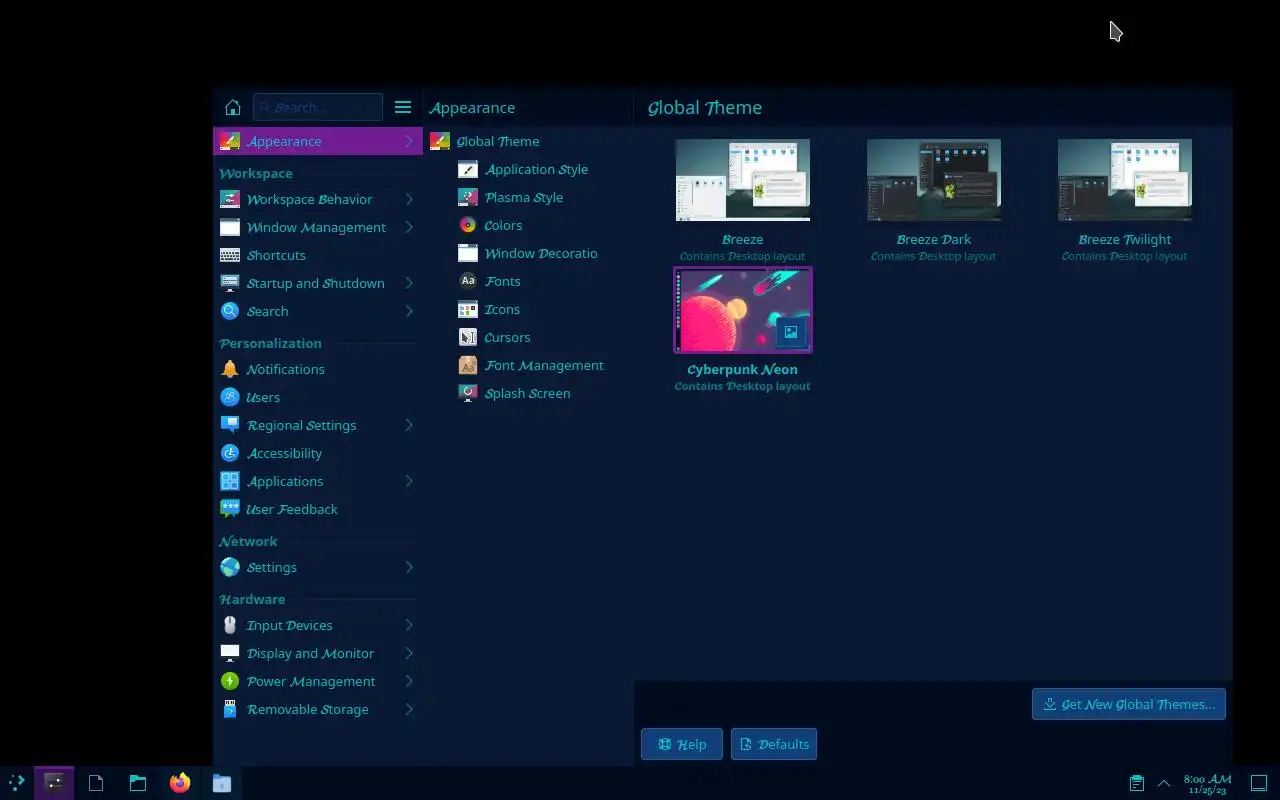Select the Breeze Dark theme thumbnail
Viewport: 1280px width, 800px height.
(934, 180)
